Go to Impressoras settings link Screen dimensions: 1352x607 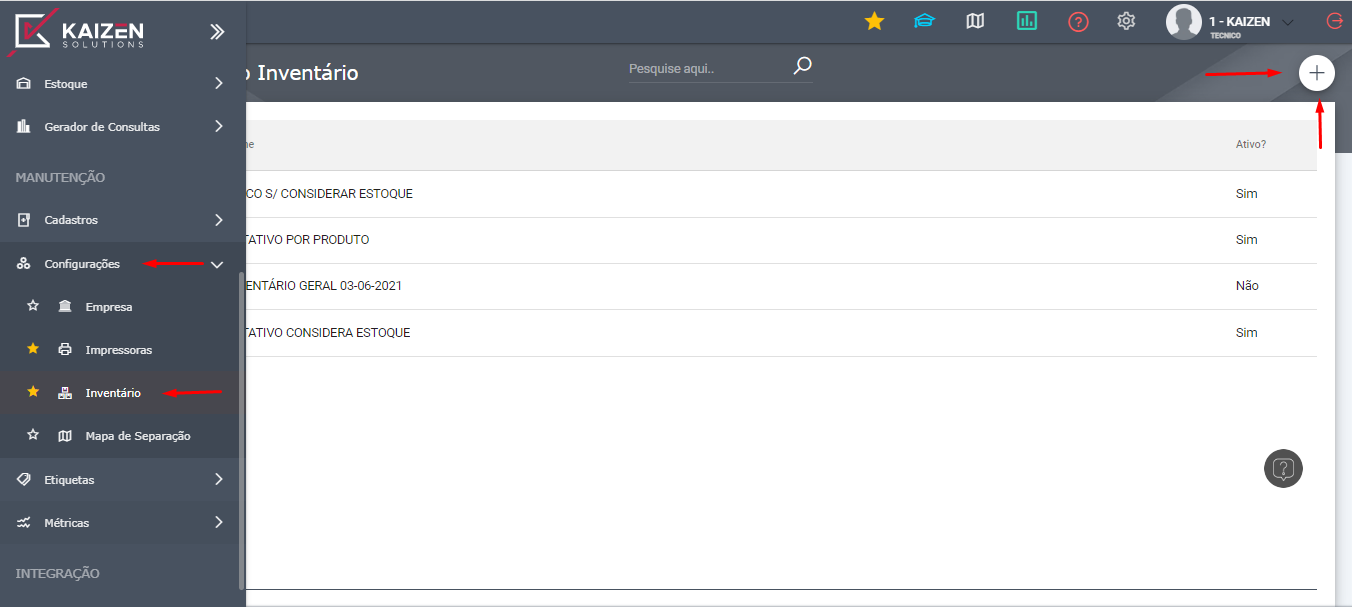[x=119, y=350]
